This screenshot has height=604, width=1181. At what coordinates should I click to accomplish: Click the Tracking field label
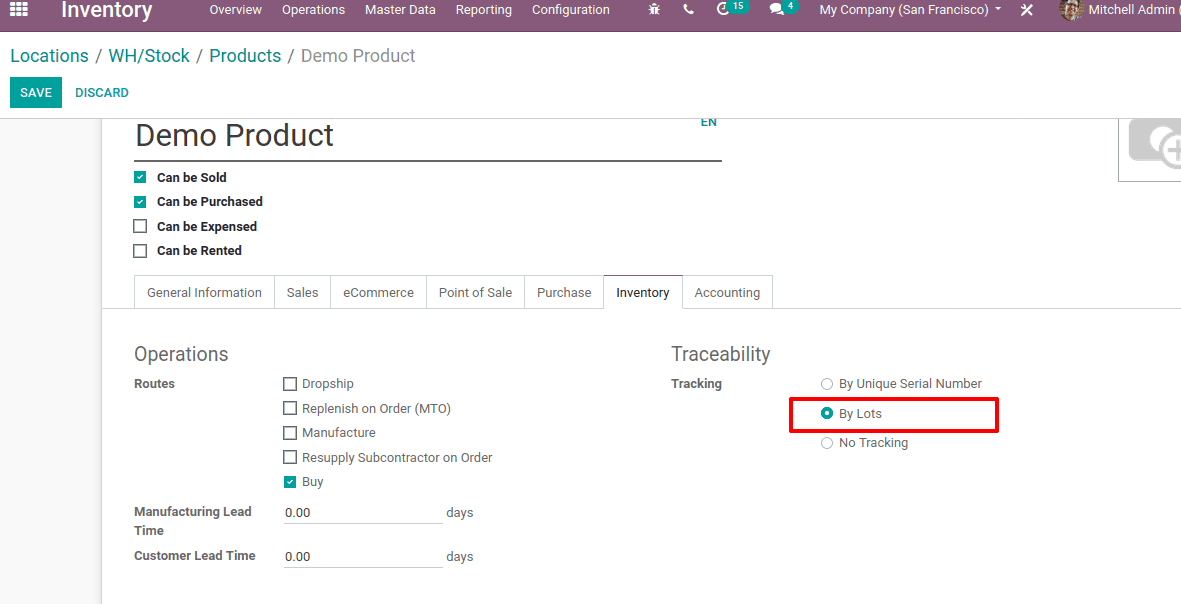tap(696, 384)
